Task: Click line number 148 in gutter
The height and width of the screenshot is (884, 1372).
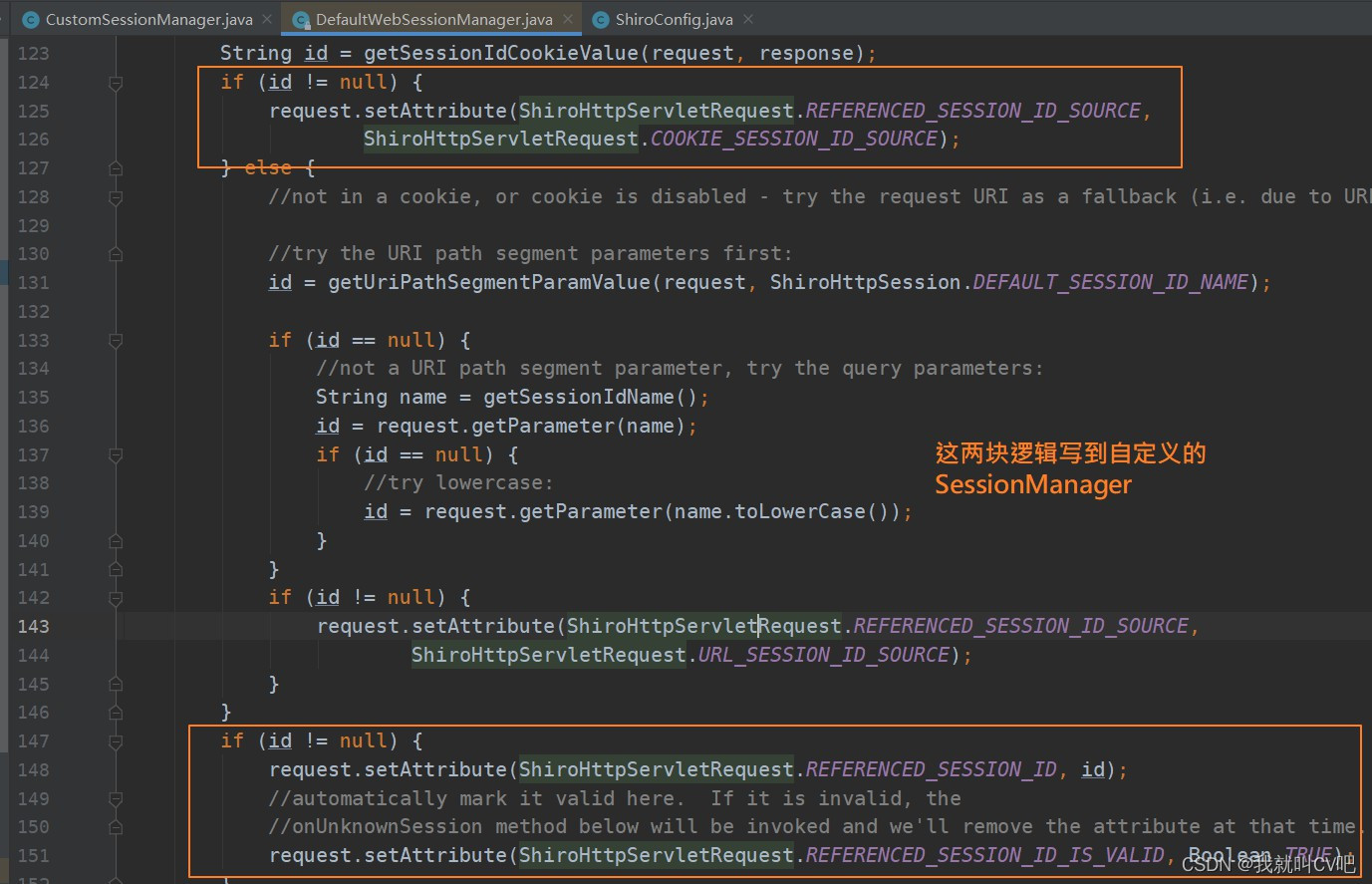Action: (x=33, y=770)
